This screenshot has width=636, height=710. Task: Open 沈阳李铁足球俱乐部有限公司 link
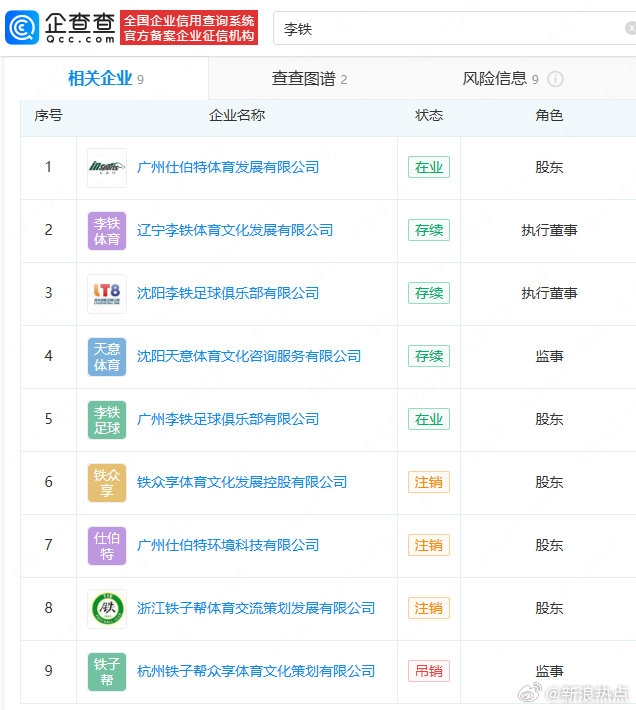pos(228,293)
